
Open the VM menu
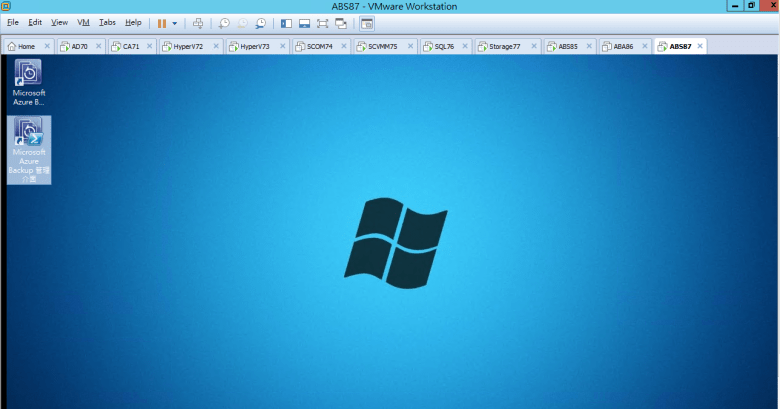coord(83,22)
